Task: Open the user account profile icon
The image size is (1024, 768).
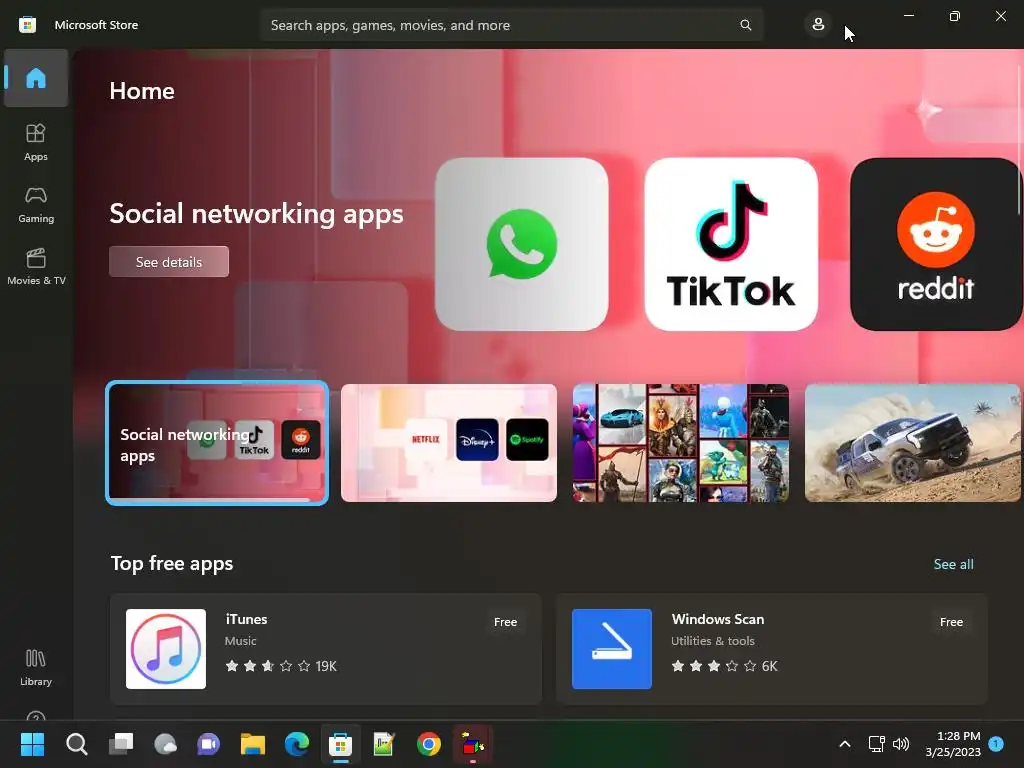Action: (x=818, y=25)
